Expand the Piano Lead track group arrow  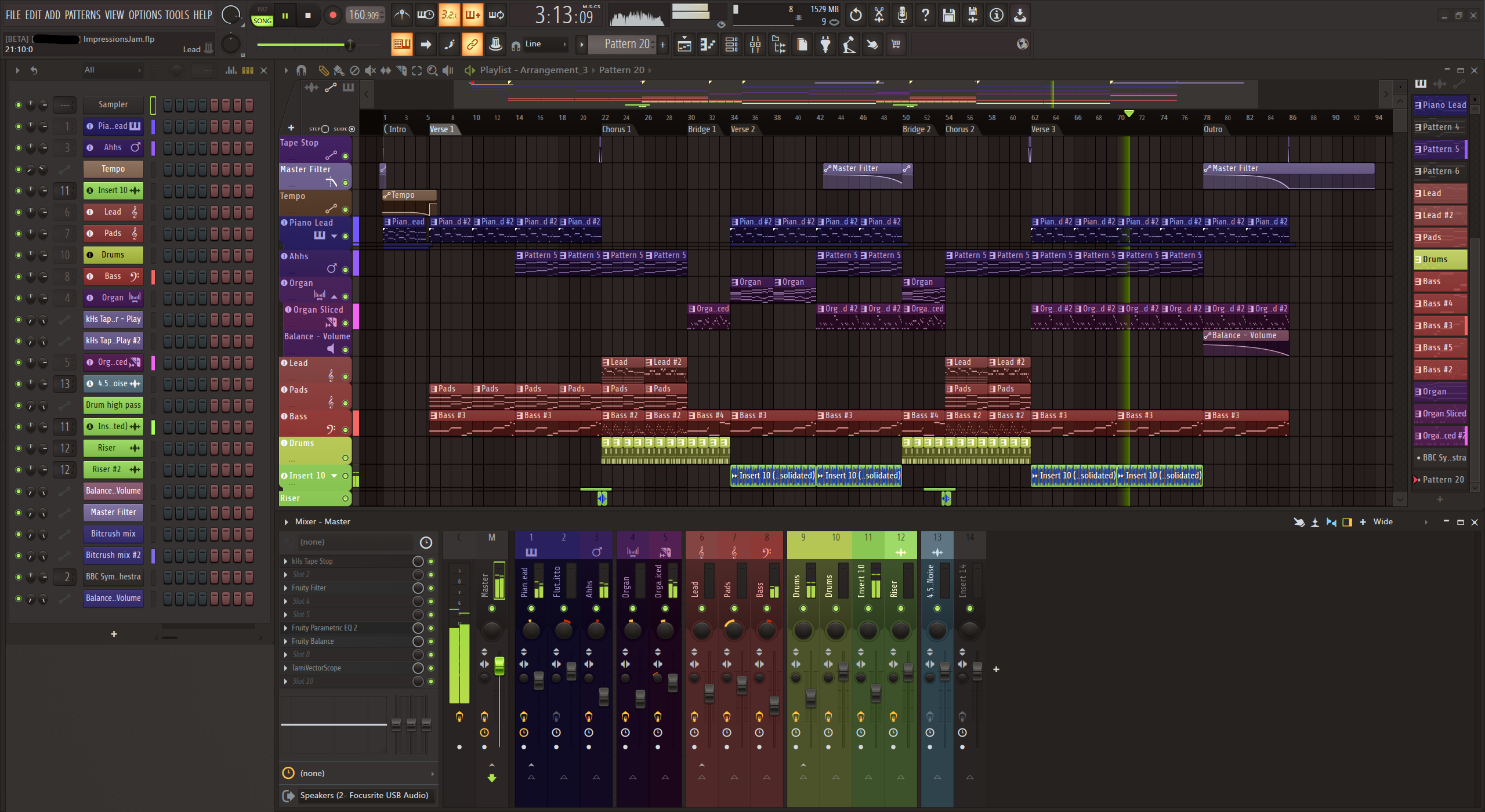point(334,236)
